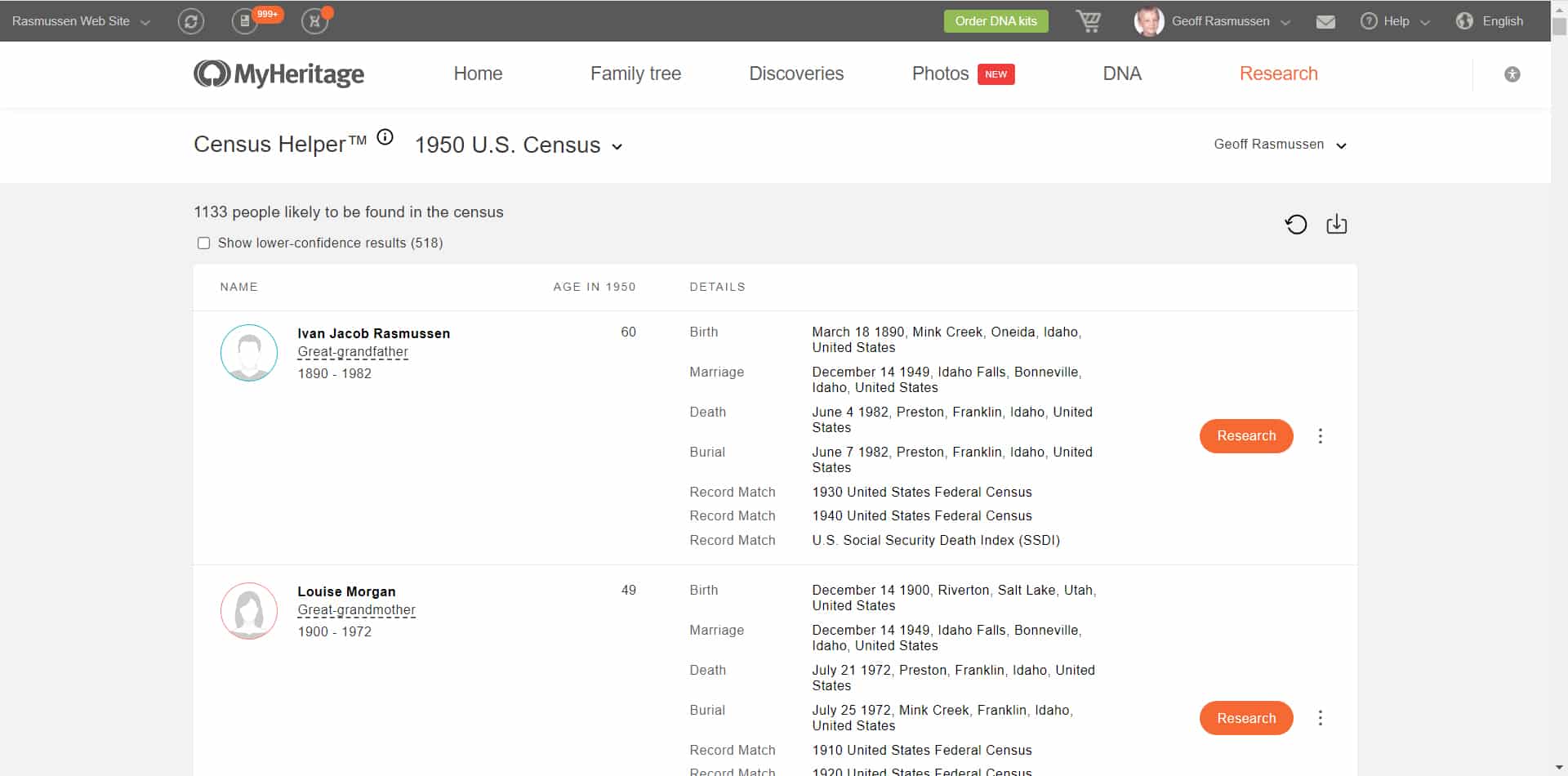1568x776 pixels.
Task: Open the English language selector
Action: [x=1503, y=21]
